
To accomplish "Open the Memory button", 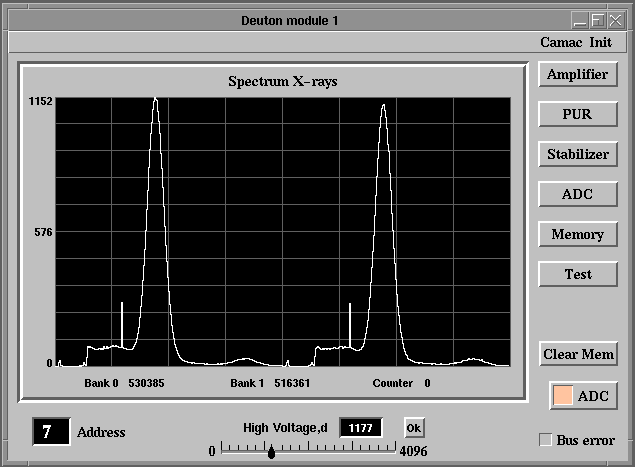I will pos(577,234).
